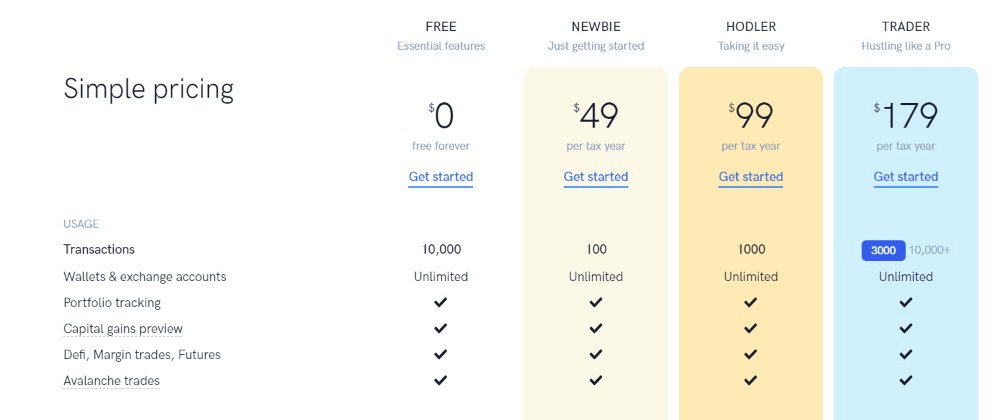Select the TRADER plan heading
Image resolution: width=1001 pixels, height=420 pixels.
point(906,27)
